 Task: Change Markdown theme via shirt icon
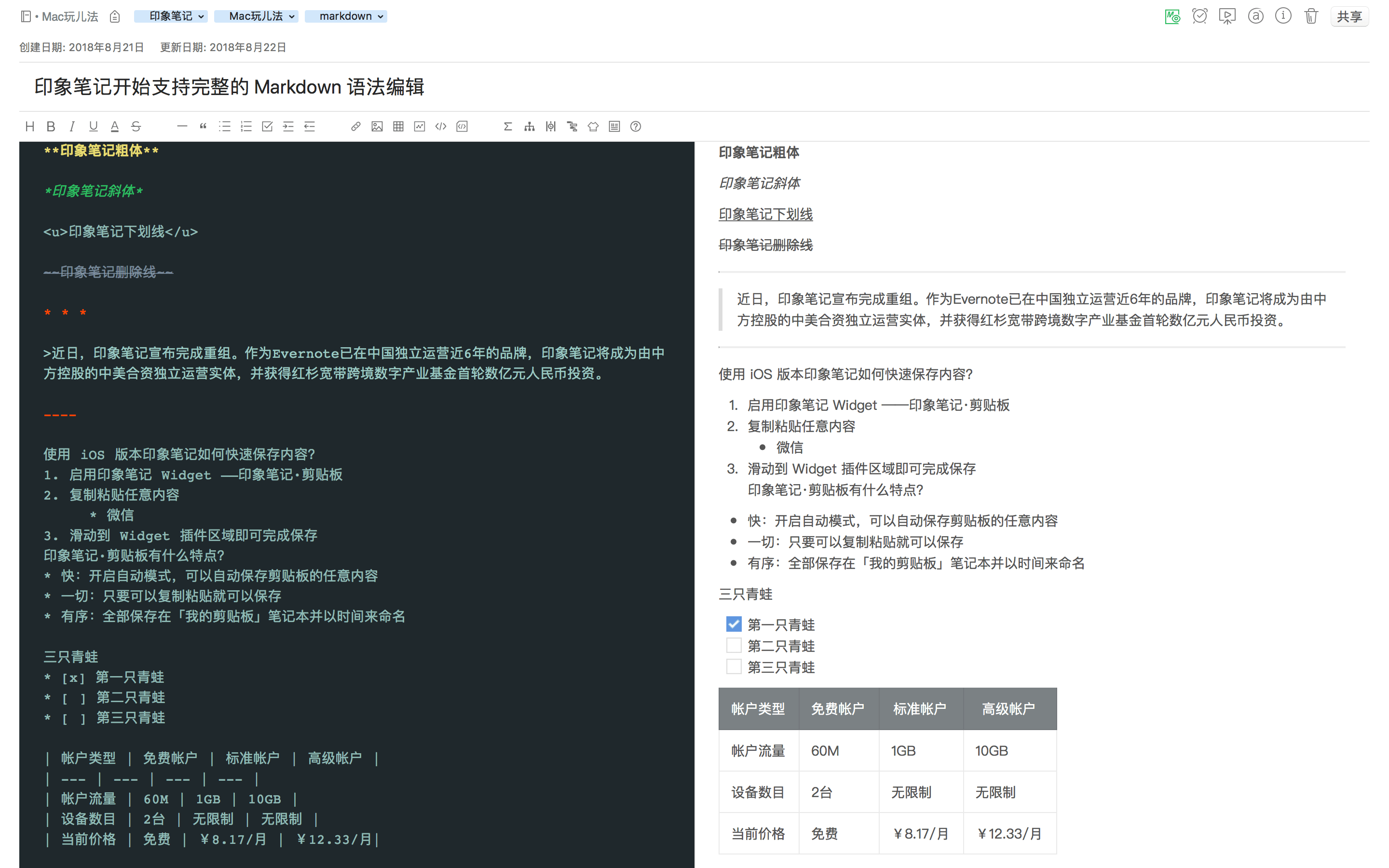(593, 126)
